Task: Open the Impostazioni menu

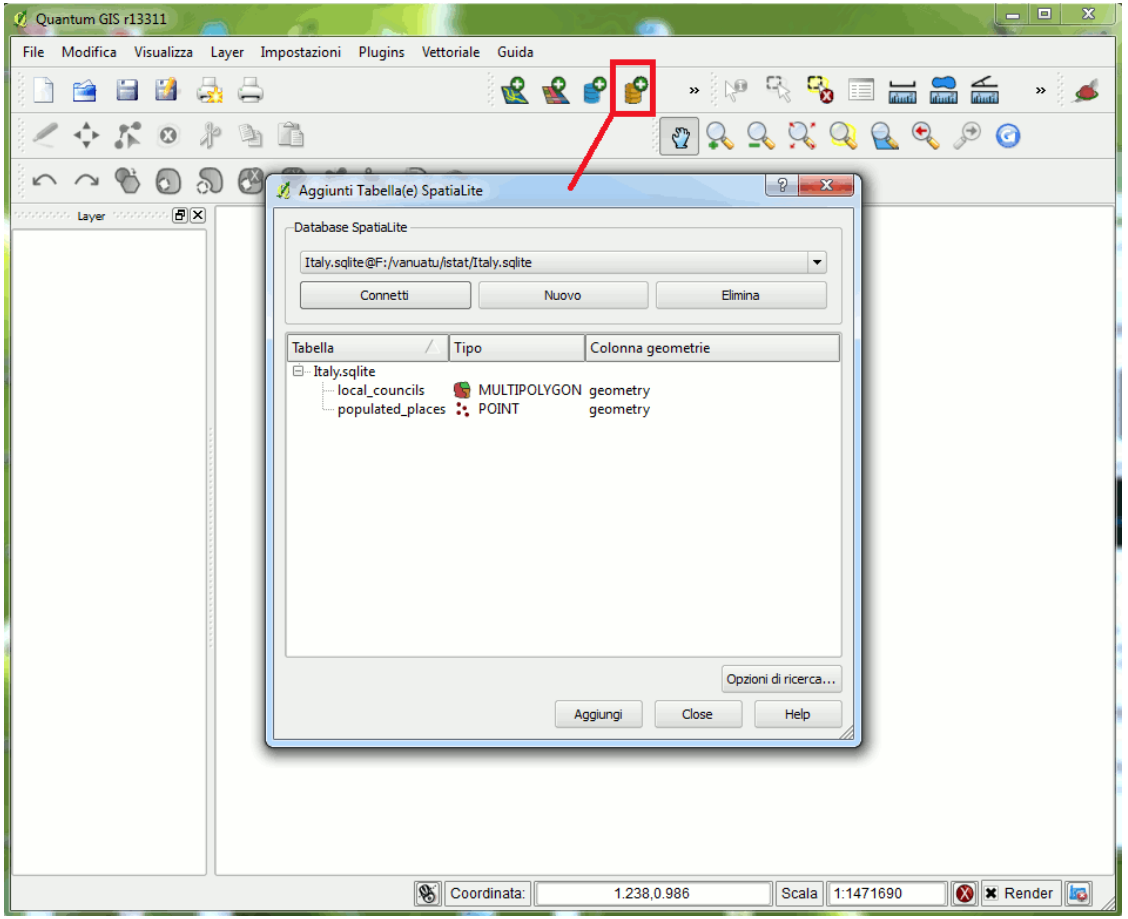Action: (x=301, y=52)
